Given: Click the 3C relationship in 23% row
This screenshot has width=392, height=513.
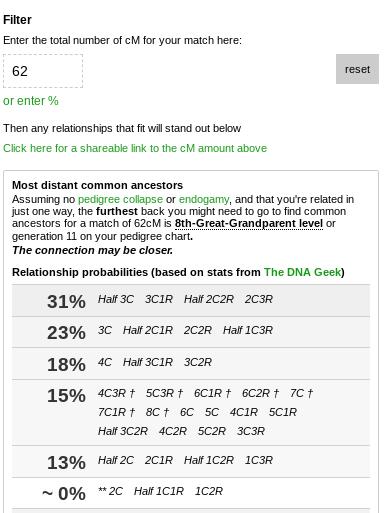Looking at the screenshot, I should [x=105, y=330].
